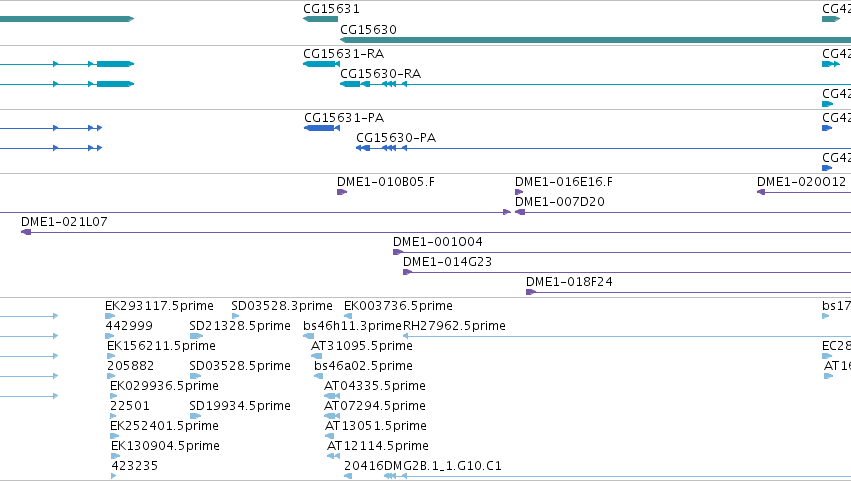The width and height of the screenshot is (851, 481).
Task: Click the CG15631-PA protein glyph
Action: pyautogui.click(x=322, y=128)
